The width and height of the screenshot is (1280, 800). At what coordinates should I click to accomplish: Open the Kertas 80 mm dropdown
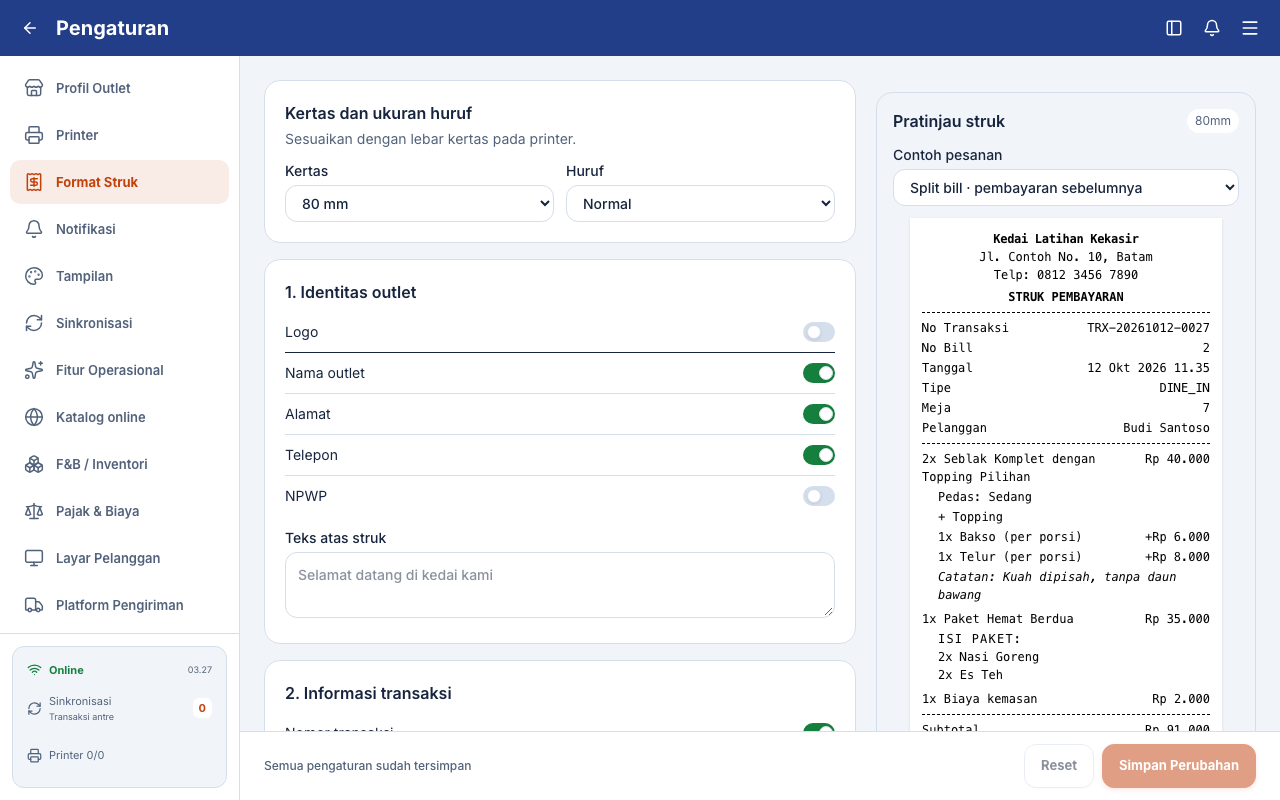419,204
